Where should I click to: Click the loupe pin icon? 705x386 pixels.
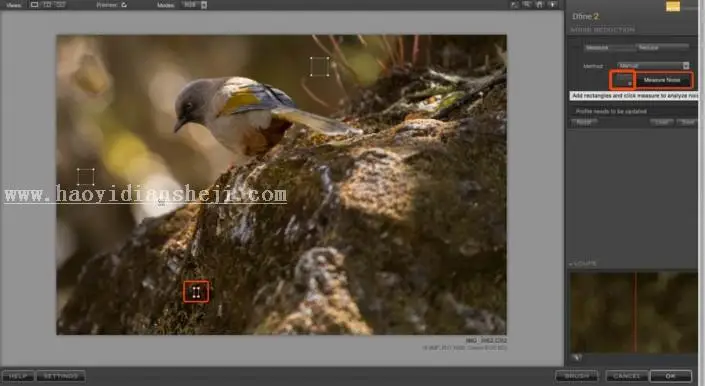click(577, 357)
